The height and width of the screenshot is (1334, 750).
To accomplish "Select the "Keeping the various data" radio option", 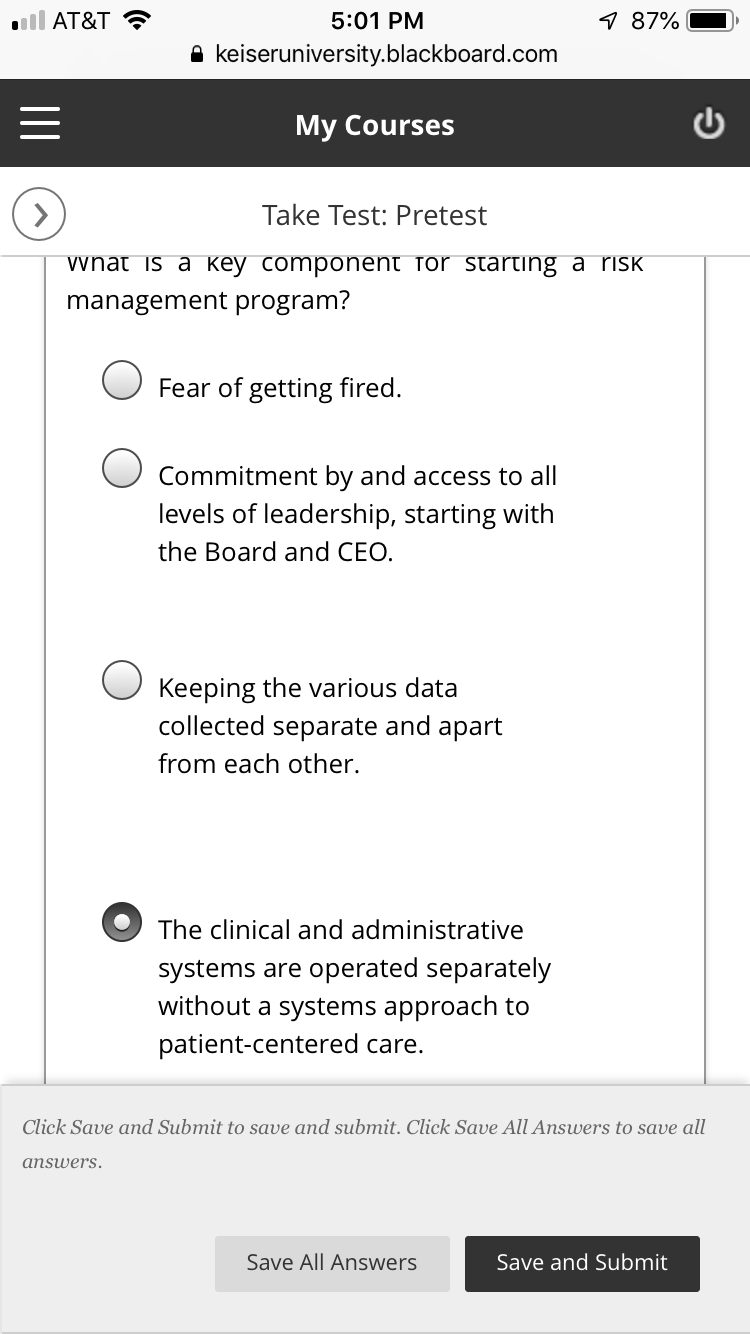I will point(122,680).
